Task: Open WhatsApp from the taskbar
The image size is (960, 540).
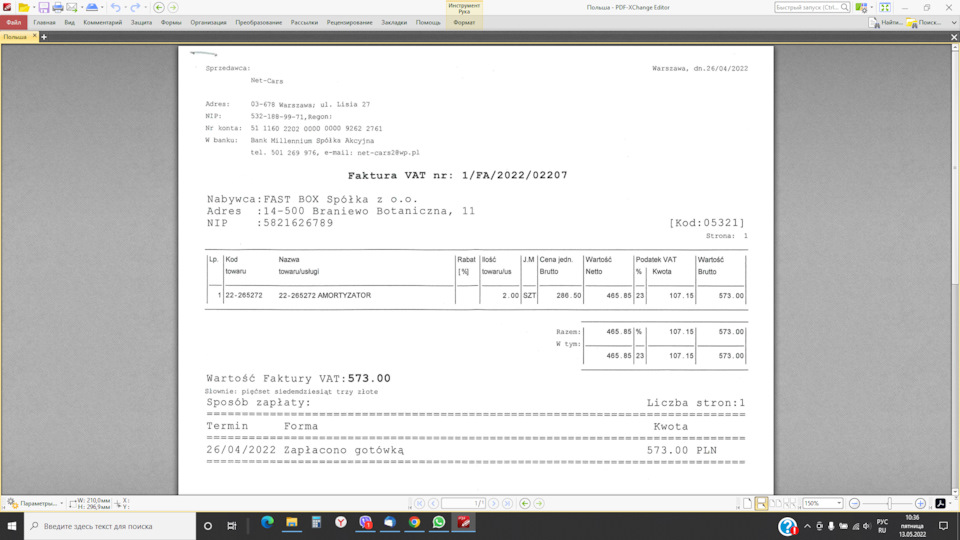Action: pos(439,523)
